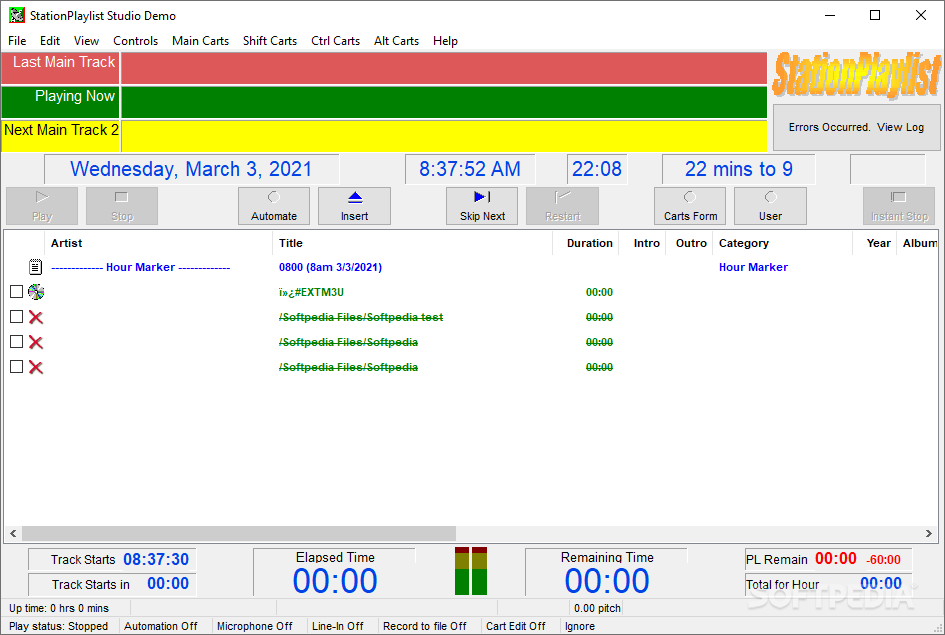Open the Shift Carts menu

(270, 41)
